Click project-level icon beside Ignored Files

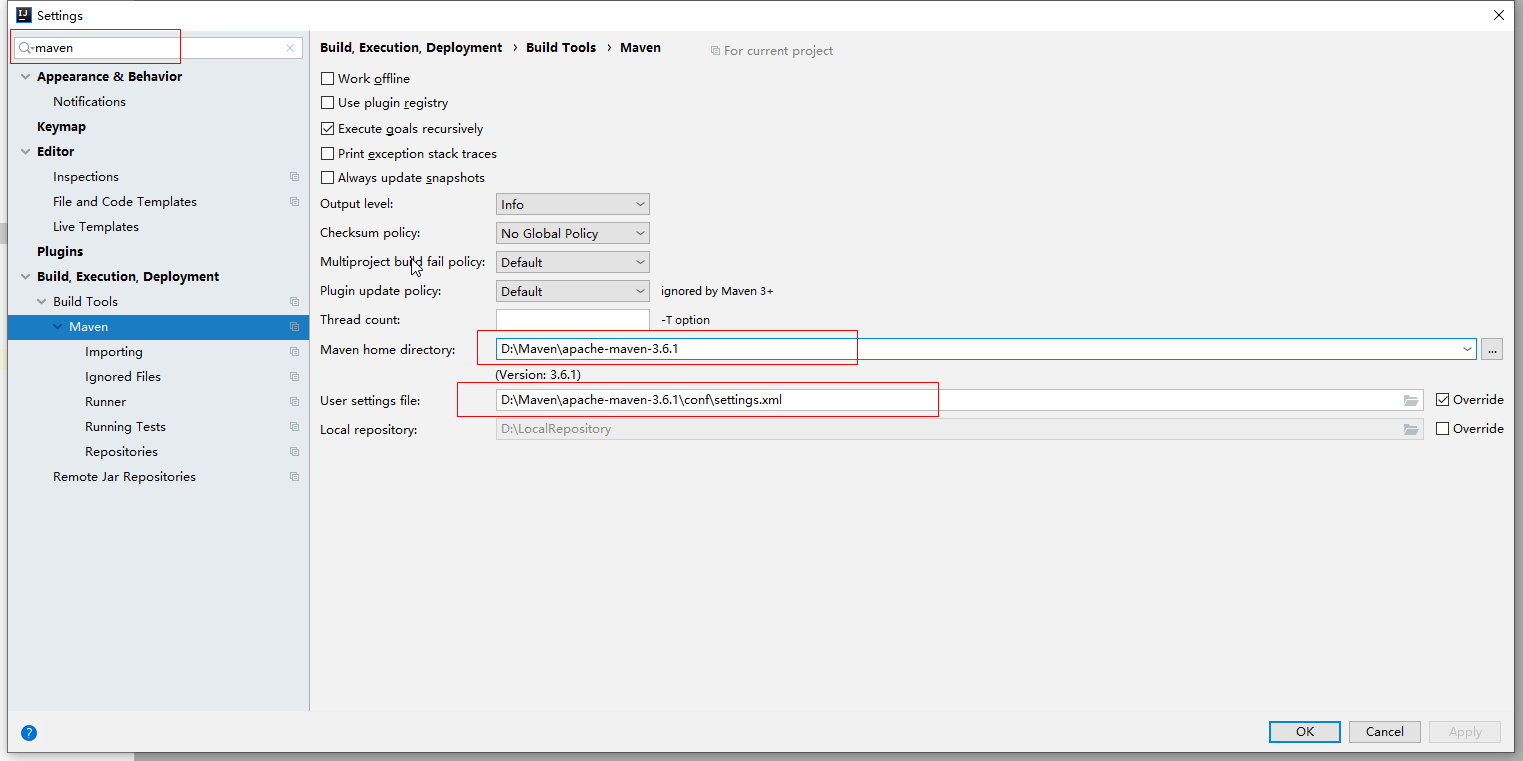point(294,377)
